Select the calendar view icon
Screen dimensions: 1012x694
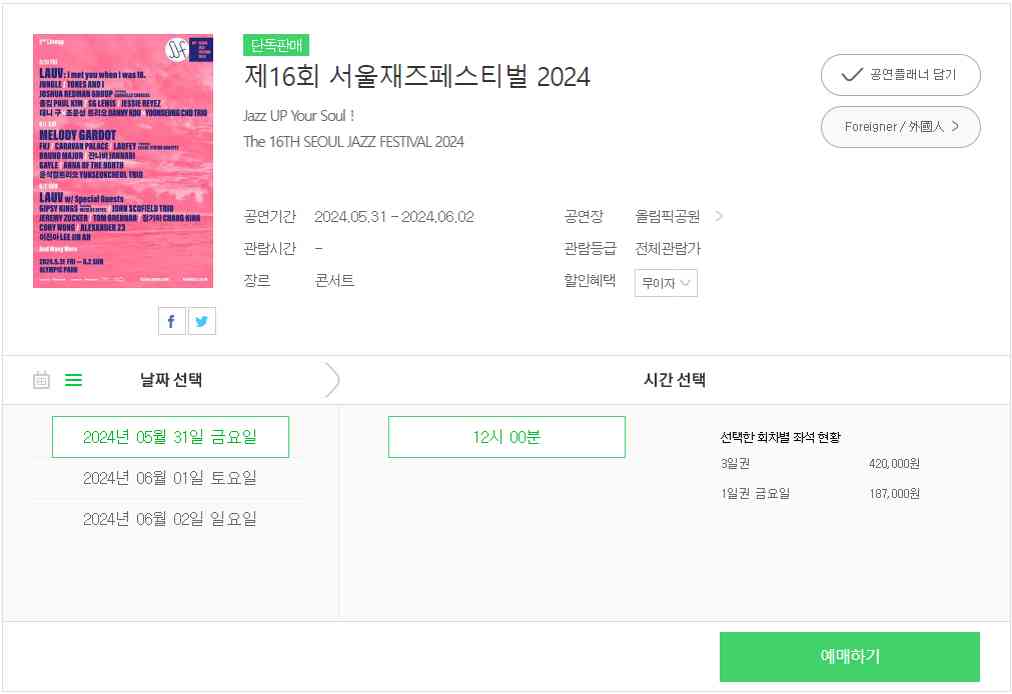[40, 380]
